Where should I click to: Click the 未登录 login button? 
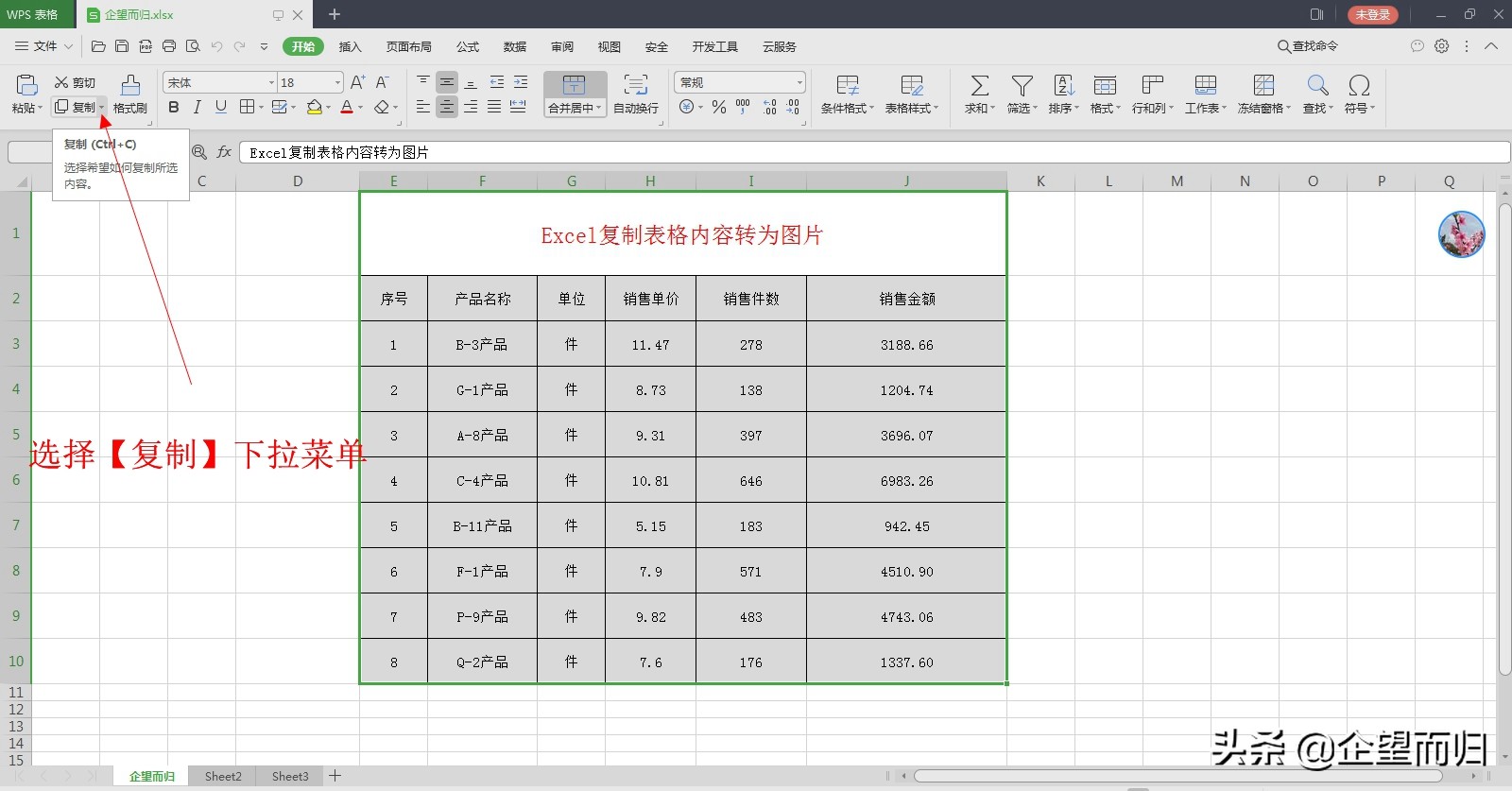[1372, 14]
